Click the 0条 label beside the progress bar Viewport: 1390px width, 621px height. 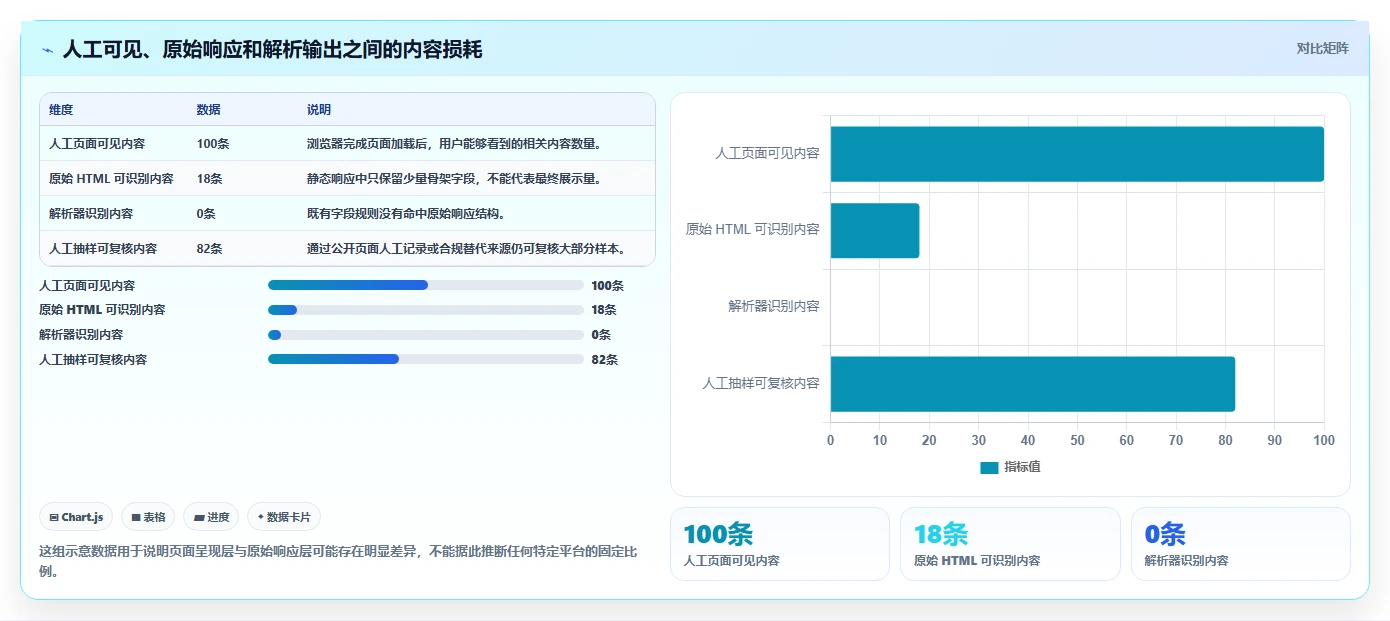click(601, 335)
